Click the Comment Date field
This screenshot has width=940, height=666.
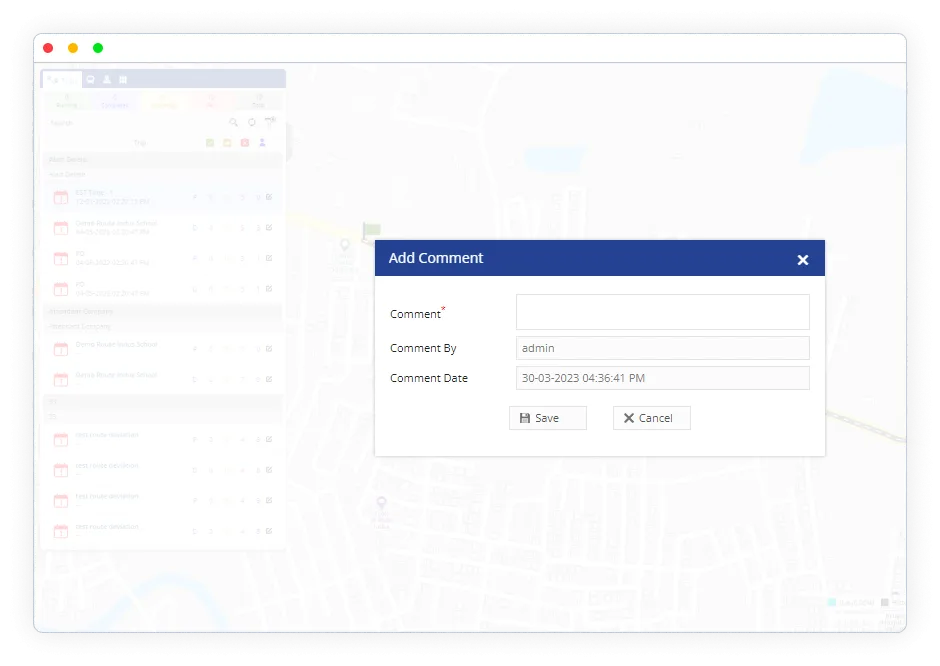tap(662, 378)
